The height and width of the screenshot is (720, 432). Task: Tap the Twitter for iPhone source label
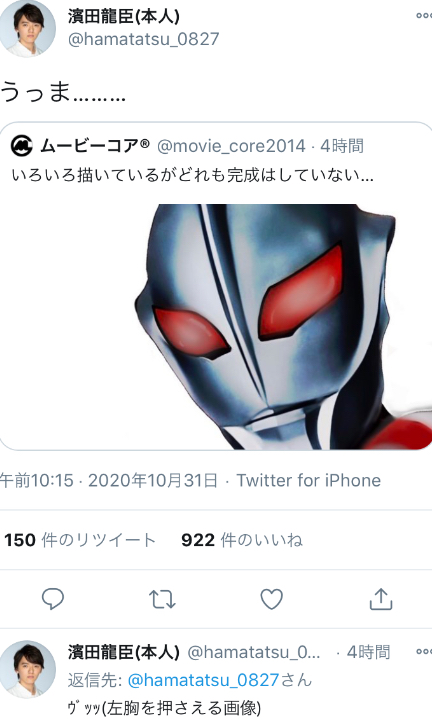coord(309,480)
